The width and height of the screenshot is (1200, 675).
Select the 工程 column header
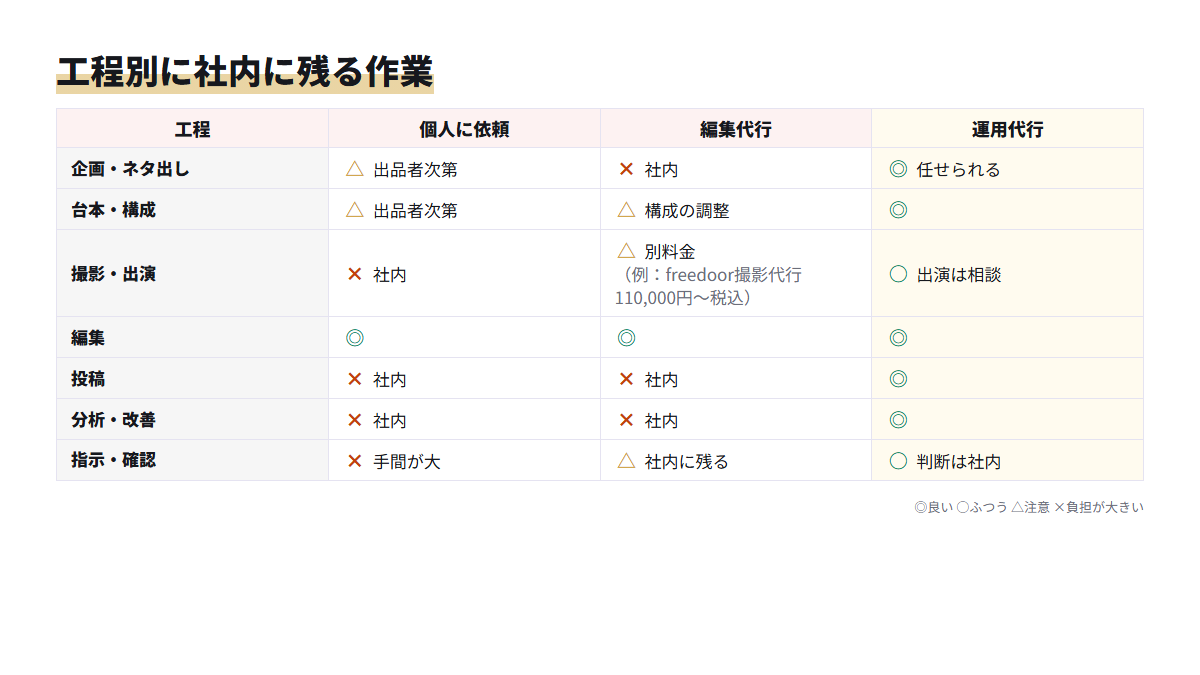pos(193,129)
